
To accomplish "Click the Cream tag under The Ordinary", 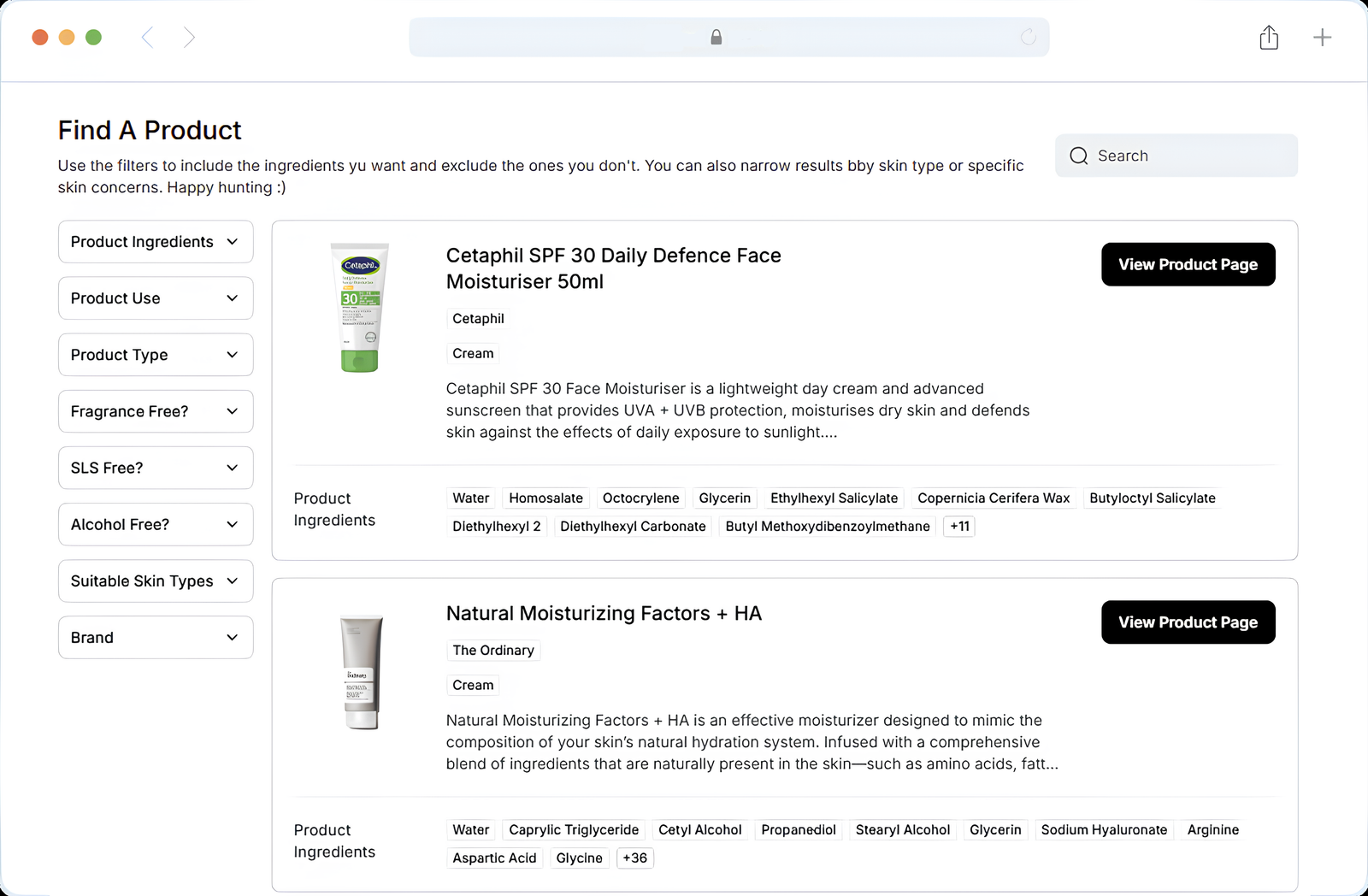I will 473,686.
